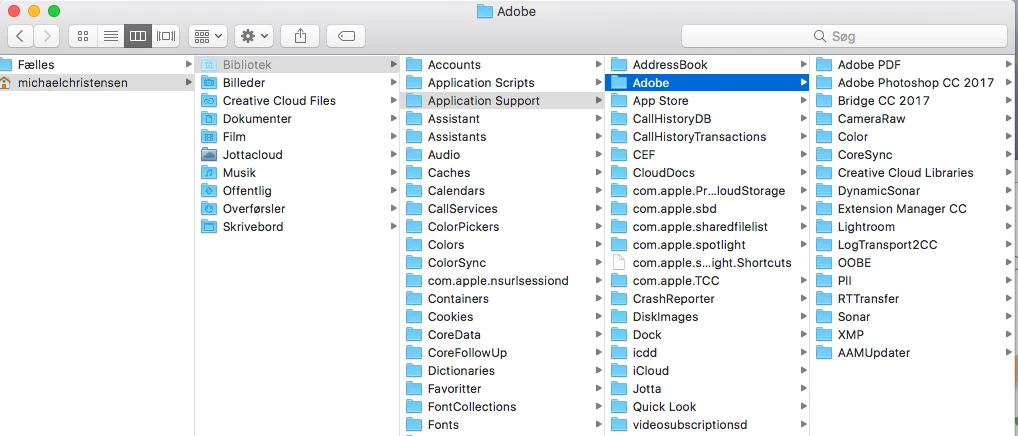This screenshot has width=1018, height=436.
Task: Click the AddressBook folder icon
Action: coord(619,64)
